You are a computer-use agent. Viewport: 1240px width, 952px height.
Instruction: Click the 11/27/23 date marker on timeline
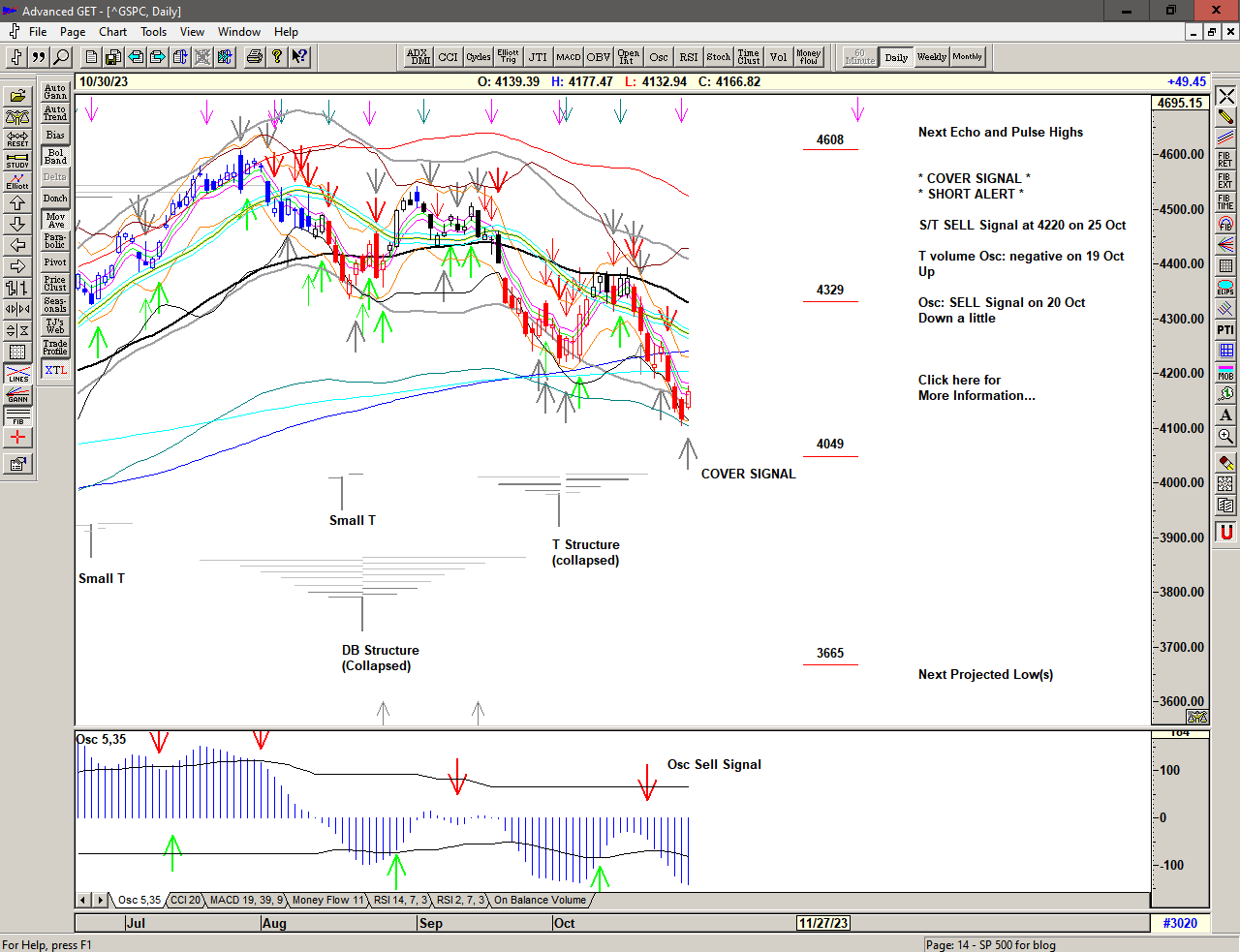(822, 923)
